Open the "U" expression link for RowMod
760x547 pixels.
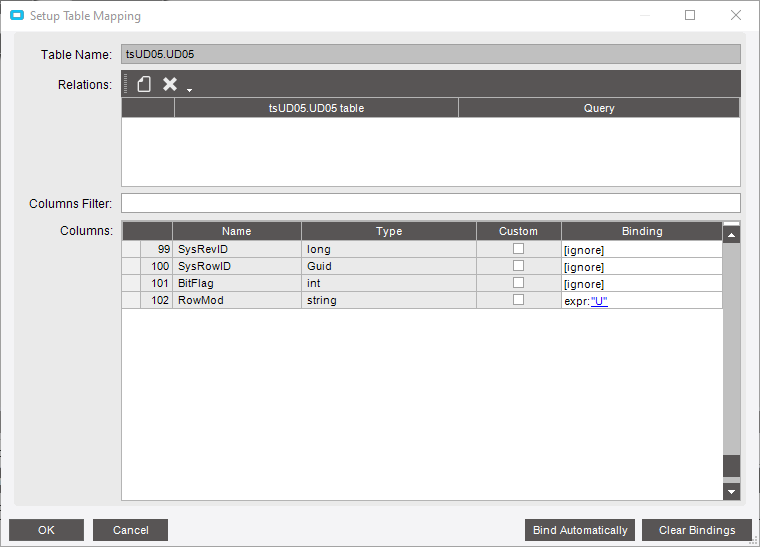pos(599,301)
